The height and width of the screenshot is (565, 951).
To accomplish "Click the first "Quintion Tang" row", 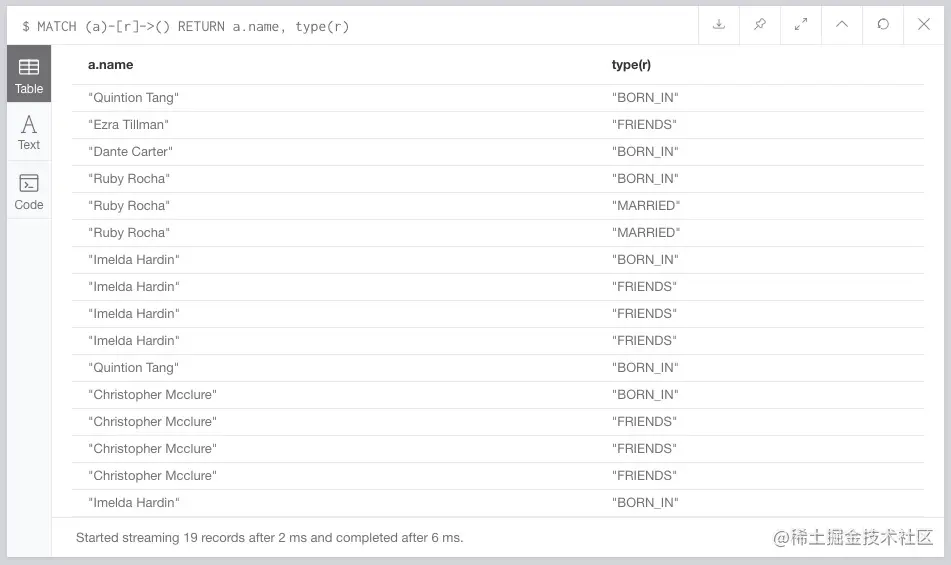I will click(134, 98).
